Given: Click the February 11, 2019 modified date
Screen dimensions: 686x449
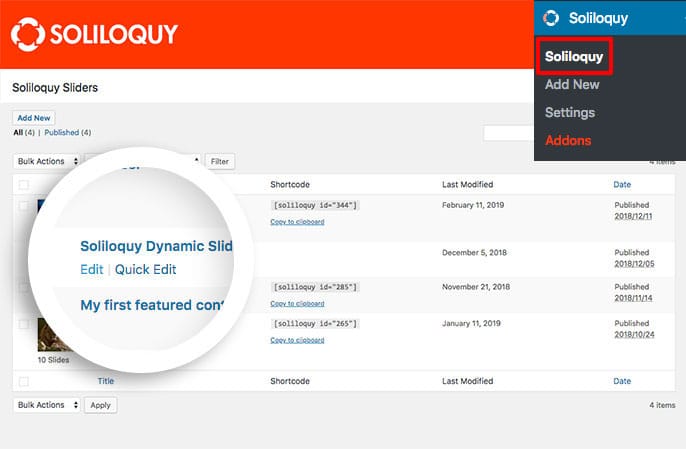Looking at the screenshot, I should (x=473, y=205).
